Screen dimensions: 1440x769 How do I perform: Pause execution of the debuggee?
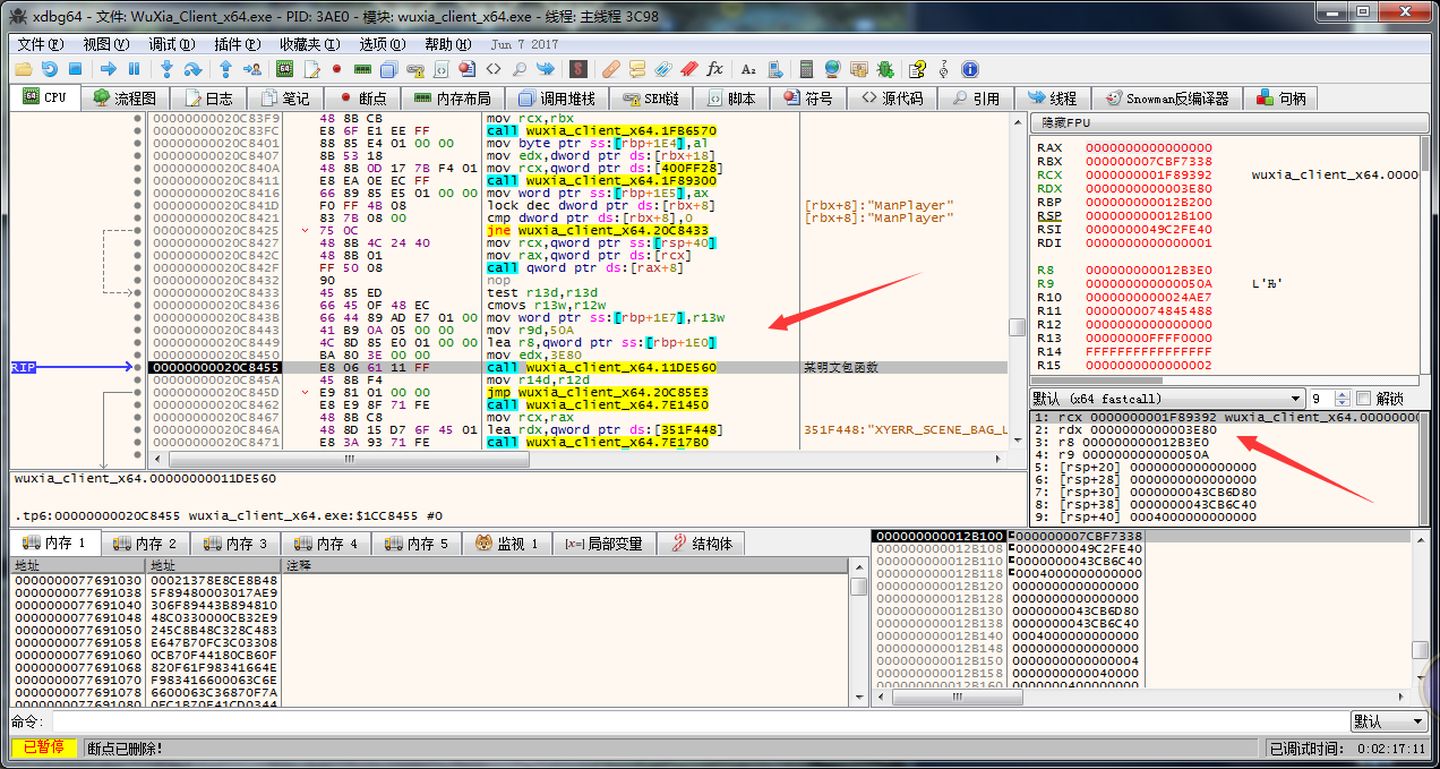click(134, 69)
